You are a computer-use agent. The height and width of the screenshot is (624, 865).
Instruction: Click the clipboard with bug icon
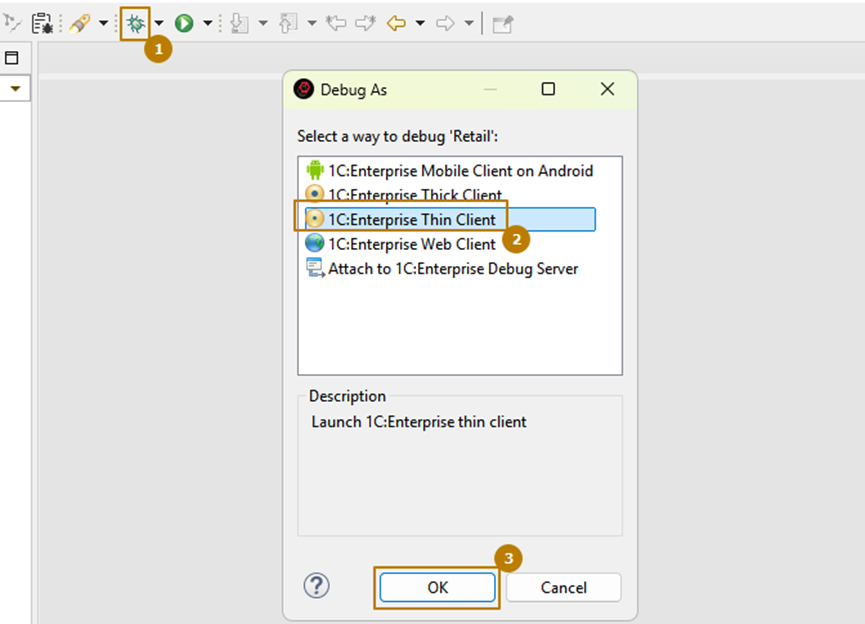point(42,22)
